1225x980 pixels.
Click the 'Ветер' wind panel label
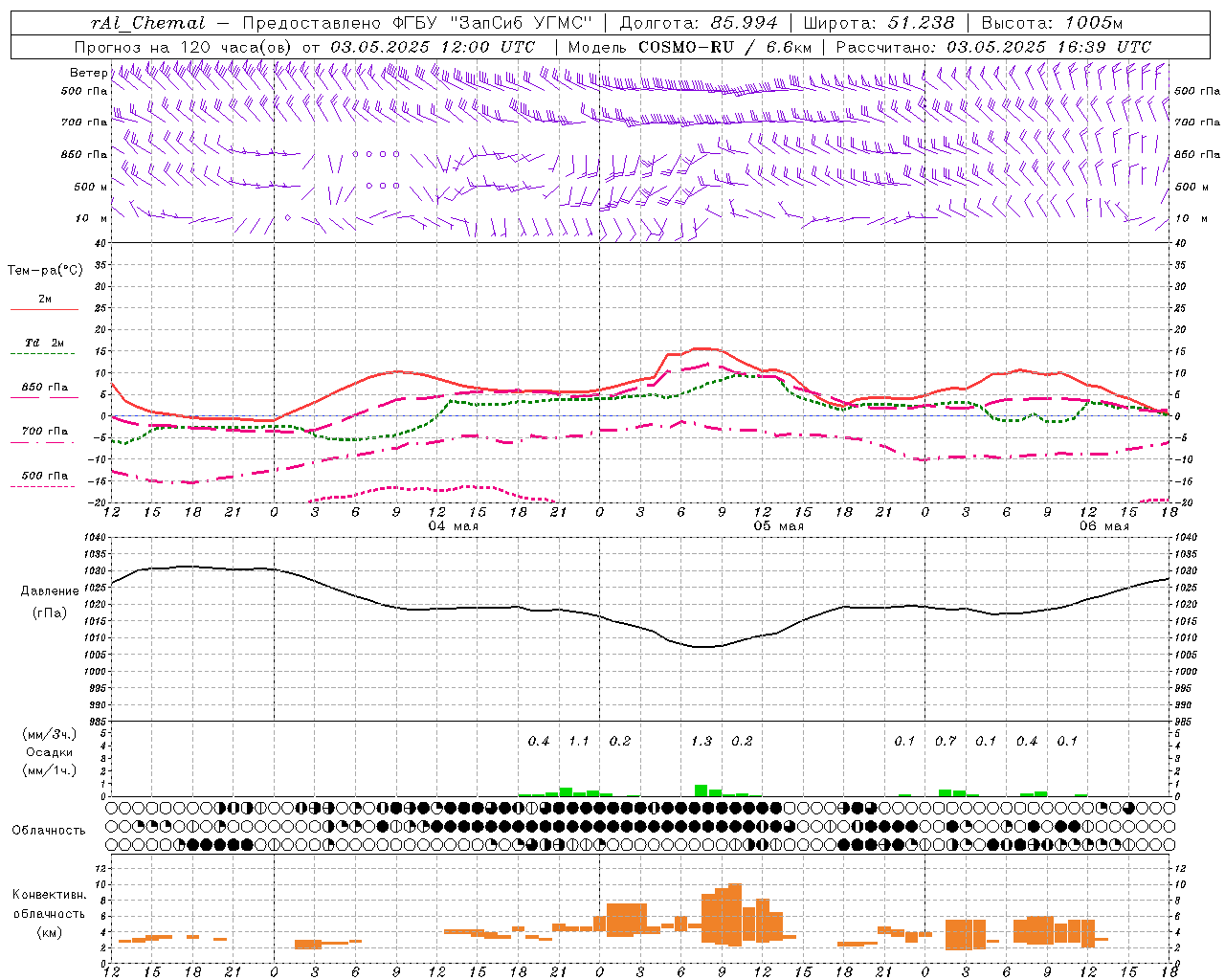click(x=88, y=73)
